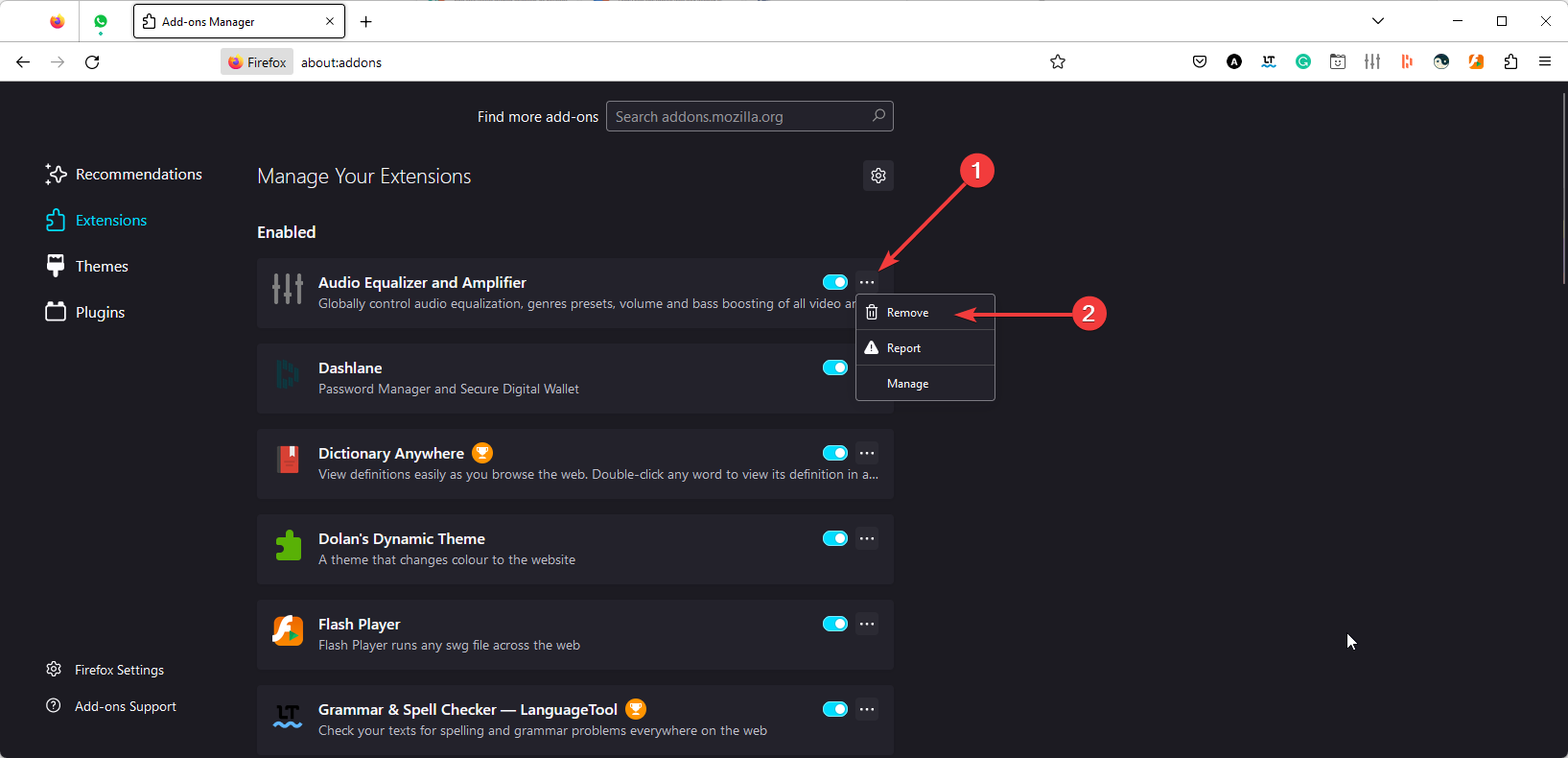Click the search magnifier in add-ons search

[878, 116]
